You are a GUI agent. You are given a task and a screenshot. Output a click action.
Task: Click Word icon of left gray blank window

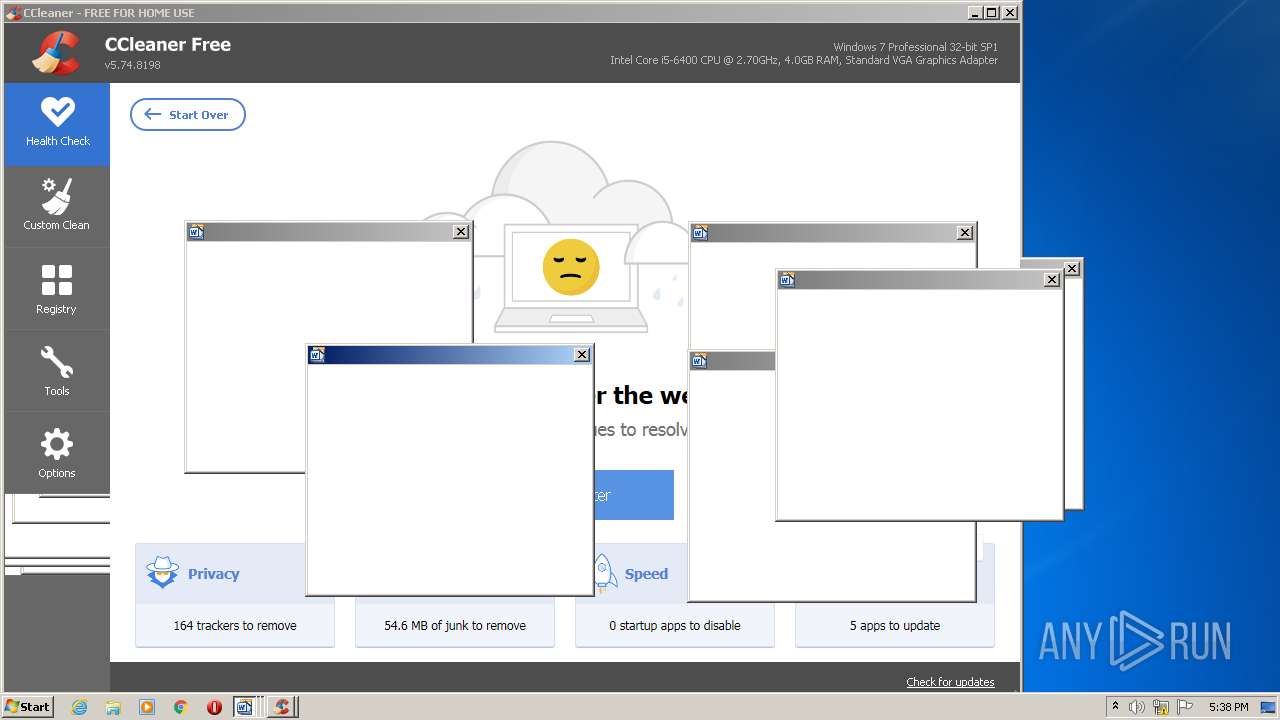[196, 232]
